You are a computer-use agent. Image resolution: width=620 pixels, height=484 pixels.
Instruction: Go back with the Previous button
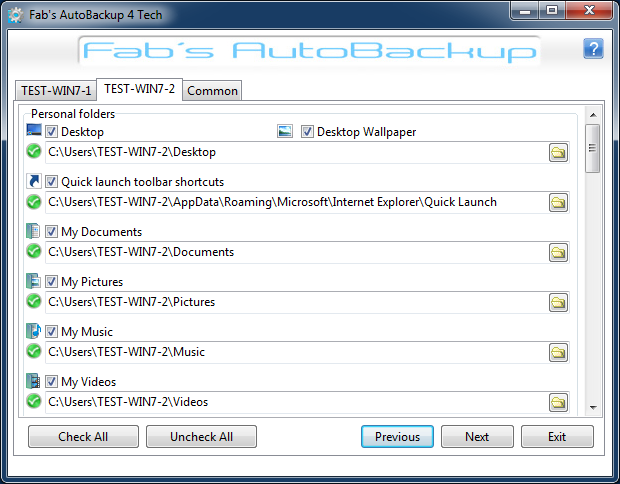click(397, 437)
